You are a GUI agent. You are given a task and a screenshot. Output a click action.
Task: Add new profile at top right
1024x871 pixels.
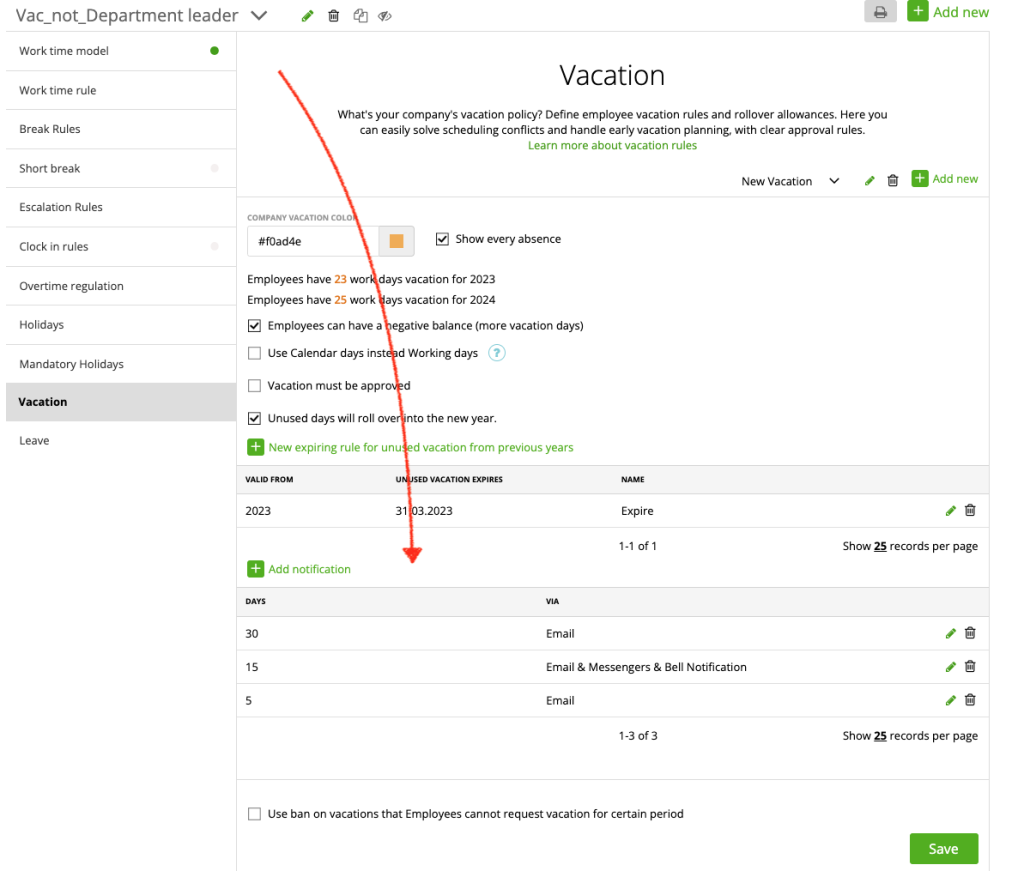[948, 12]
